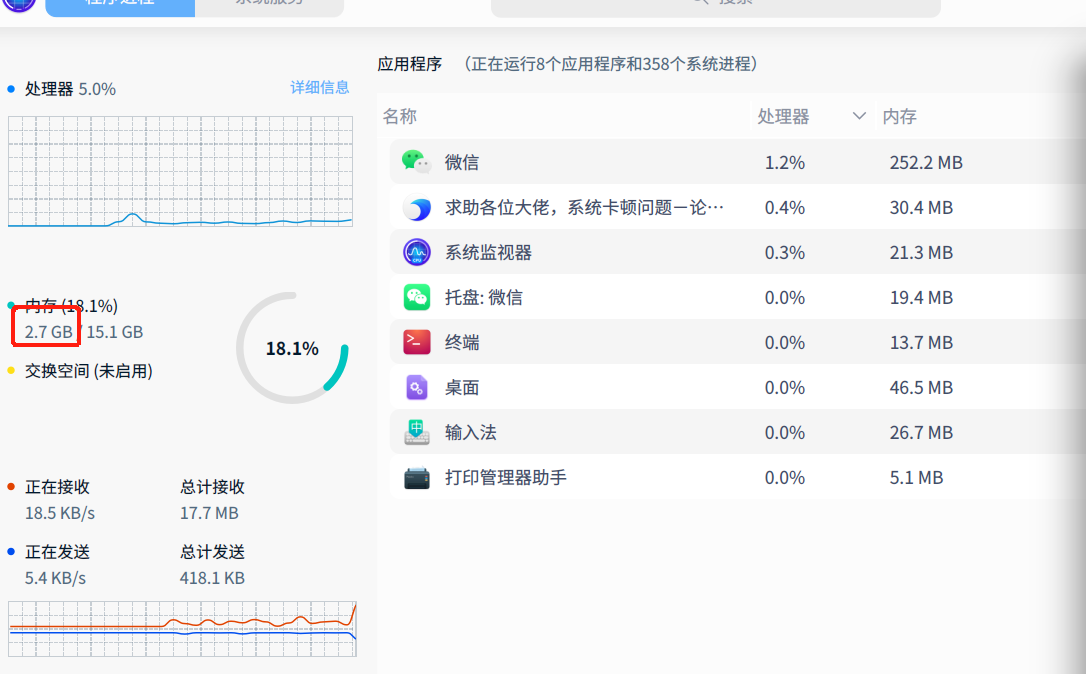This screenshot has height=674, width=1086.
Task: Select the 打印管理器助手 process row
Action: click(700, 478)
